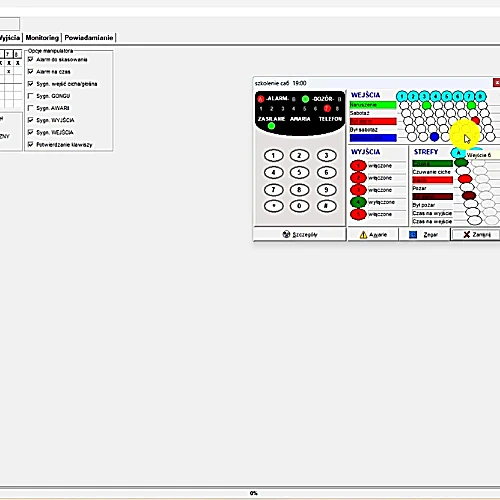Viewport: 500px width, 500px height.
Task: Click 'wyłączone' status for output 4
Action: (x=381, y=202)
